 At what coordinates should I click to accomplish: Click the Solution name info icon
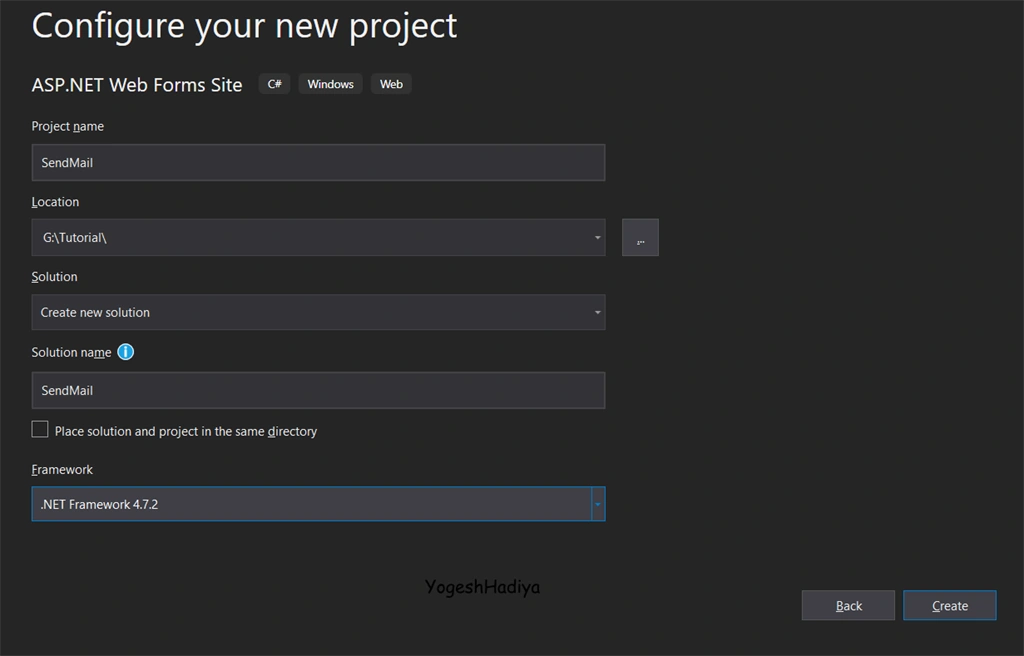(x=125, y=352)
